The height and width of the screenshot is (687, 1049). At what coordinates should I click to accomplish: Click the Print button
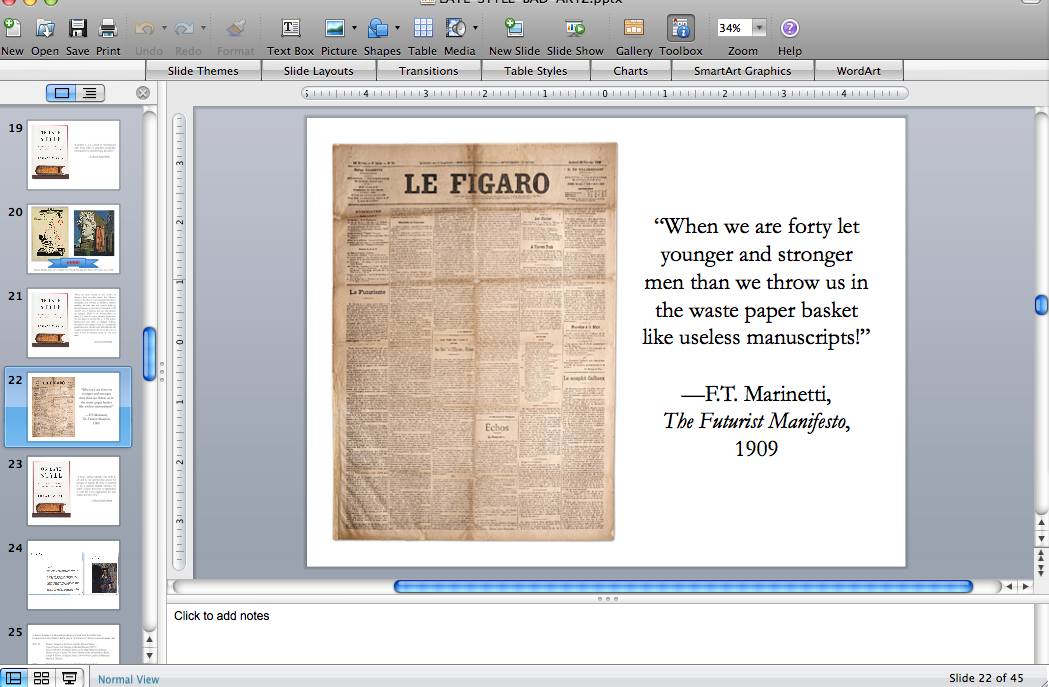[x=108, y=29]
